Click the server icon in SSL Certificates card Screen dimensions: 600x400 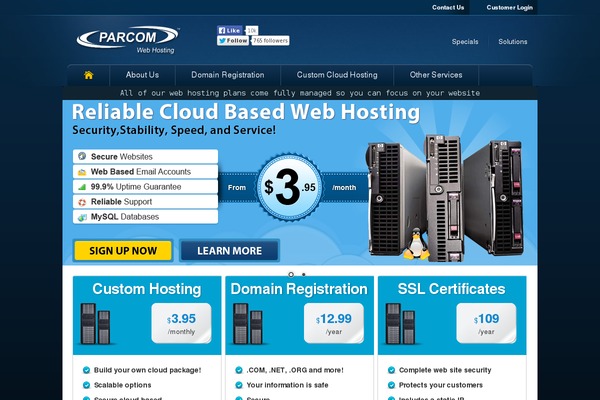coord(400,324)
